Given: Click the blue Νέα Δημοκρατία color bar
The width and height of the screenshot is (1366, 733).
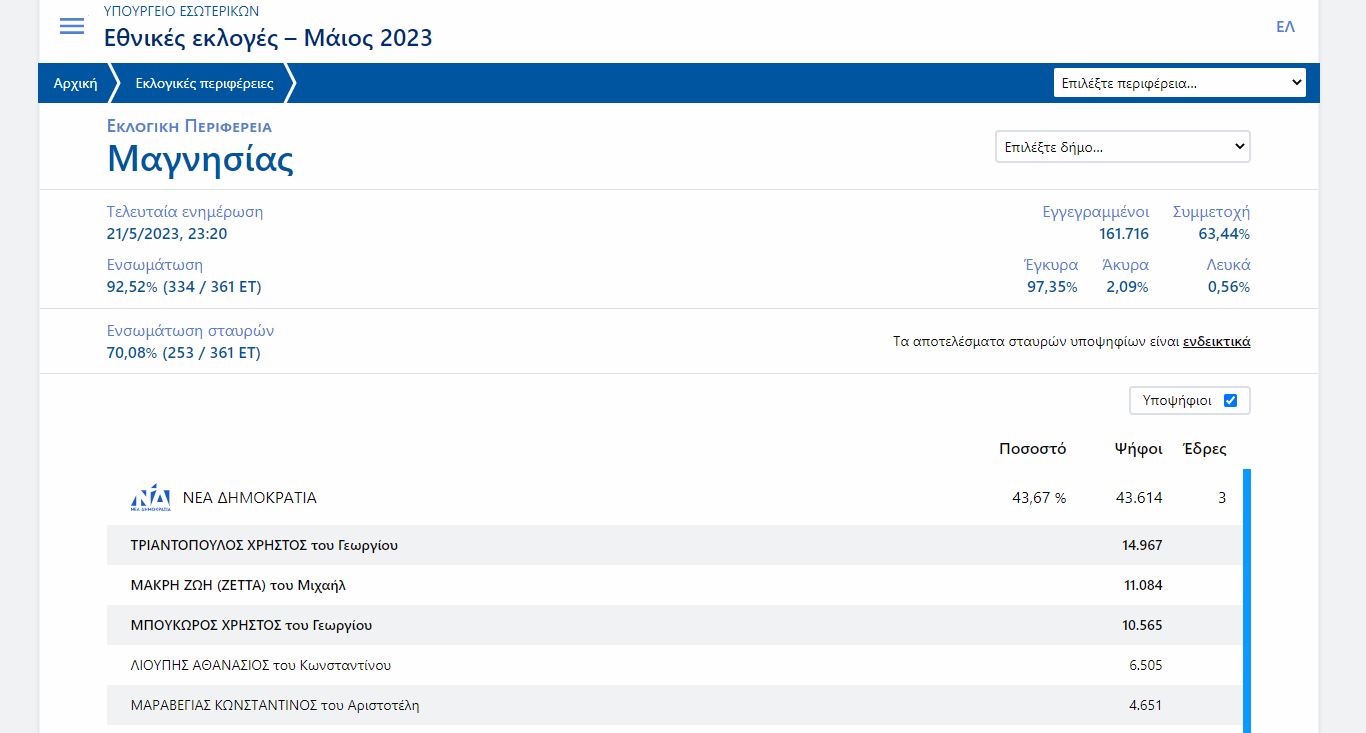Looking at the screenshot, I should 1247,600.
